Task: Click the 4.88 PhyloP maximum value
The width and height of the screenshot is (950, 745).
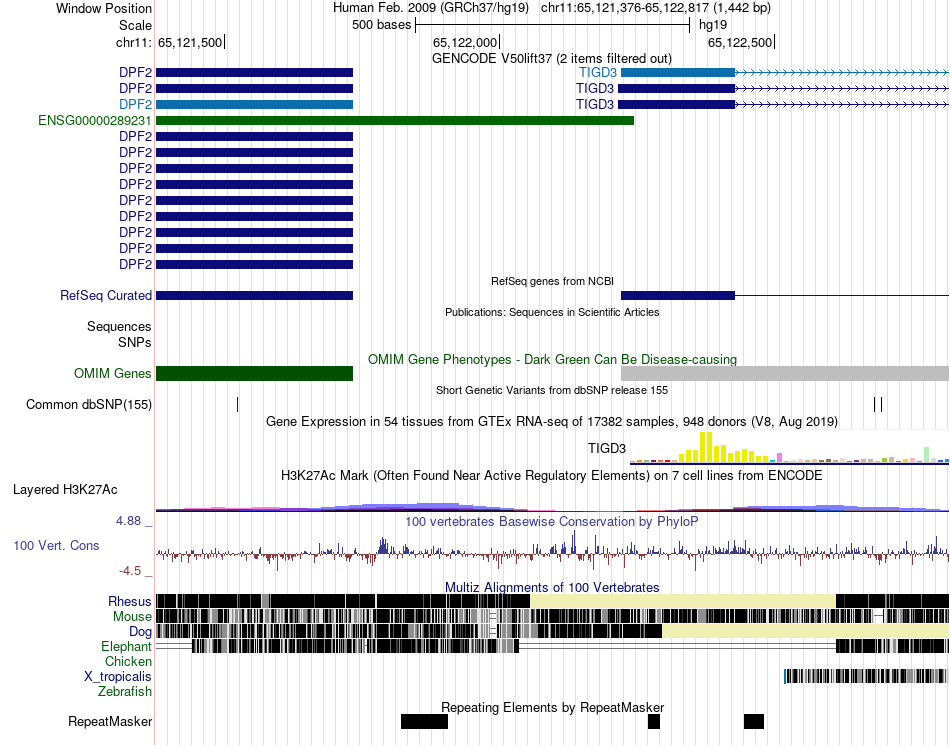Action: (128, 521)
